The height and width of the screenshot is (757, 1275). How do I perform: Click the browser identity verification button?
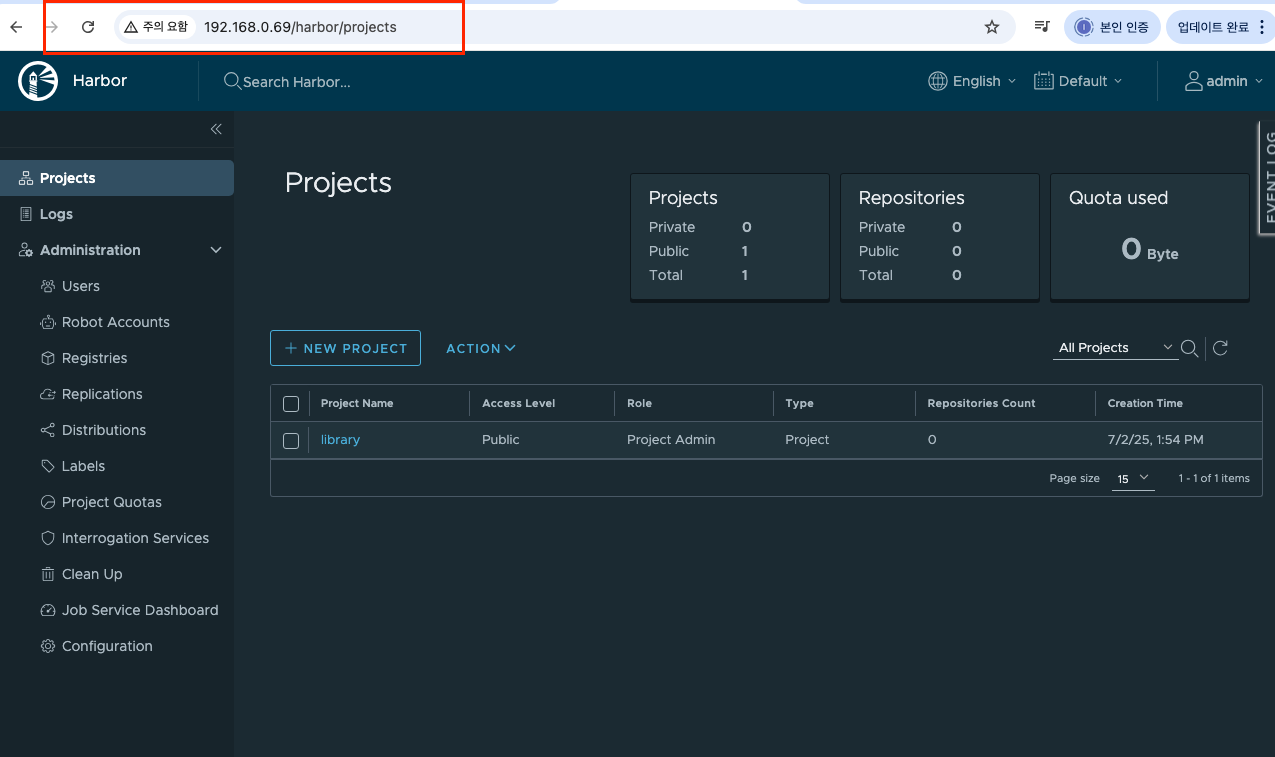(x=1113, y=27)
